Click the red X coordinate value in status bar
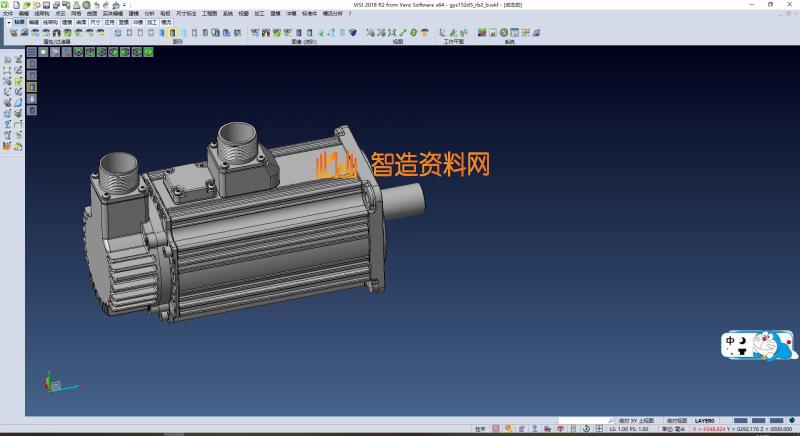This screenshot has width=800, height=436. pyautogui.click(x=709, y=429)
